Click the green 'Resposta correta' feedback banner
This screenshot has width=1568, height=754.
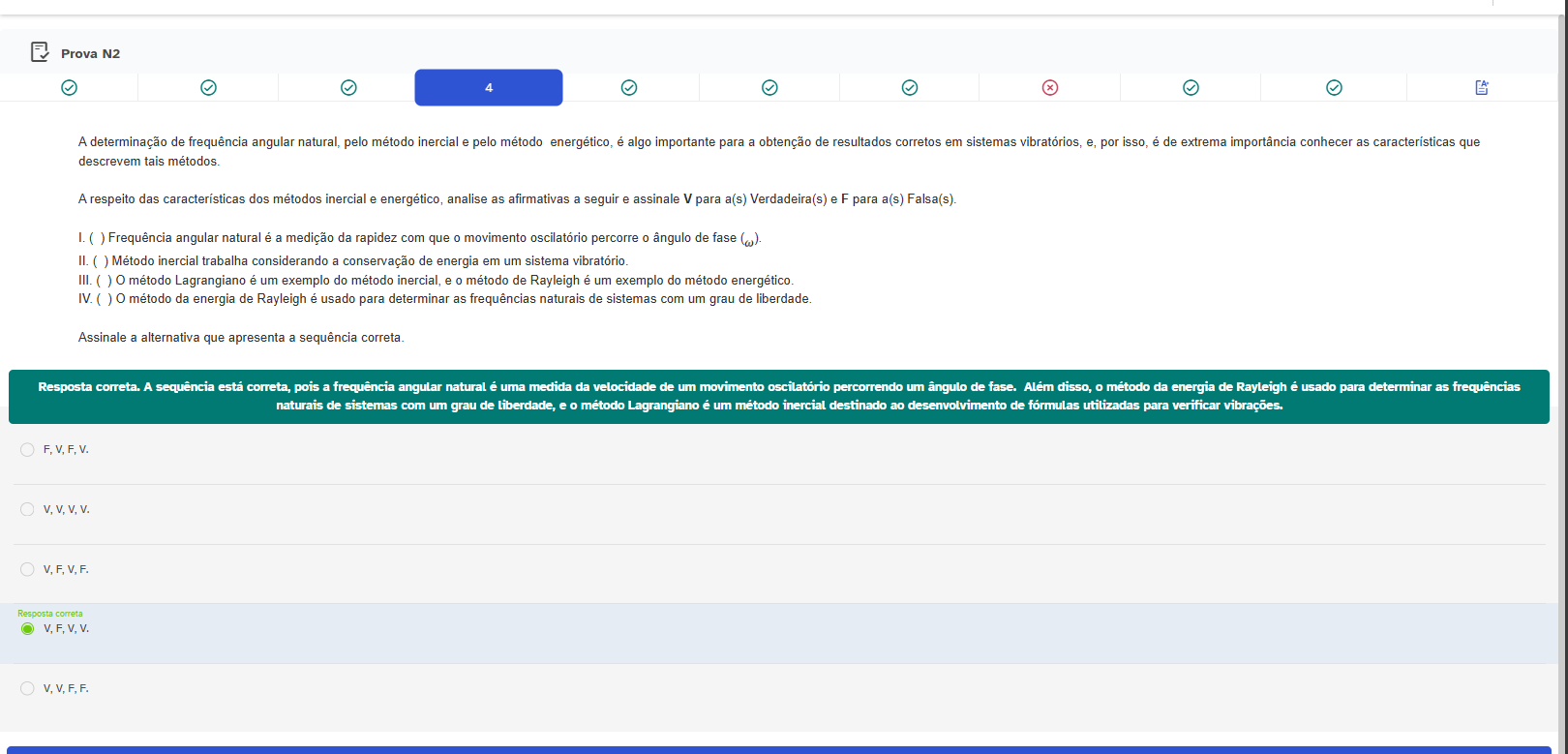[778, 397]
